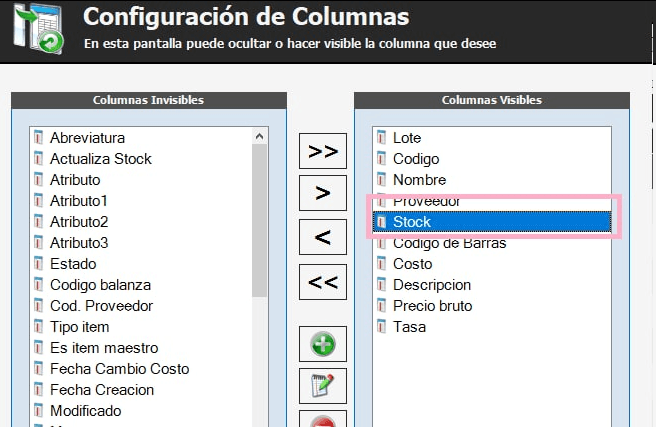Click the icon beside Precio bruto
656x427 pixels.
[x=381, y=306]
